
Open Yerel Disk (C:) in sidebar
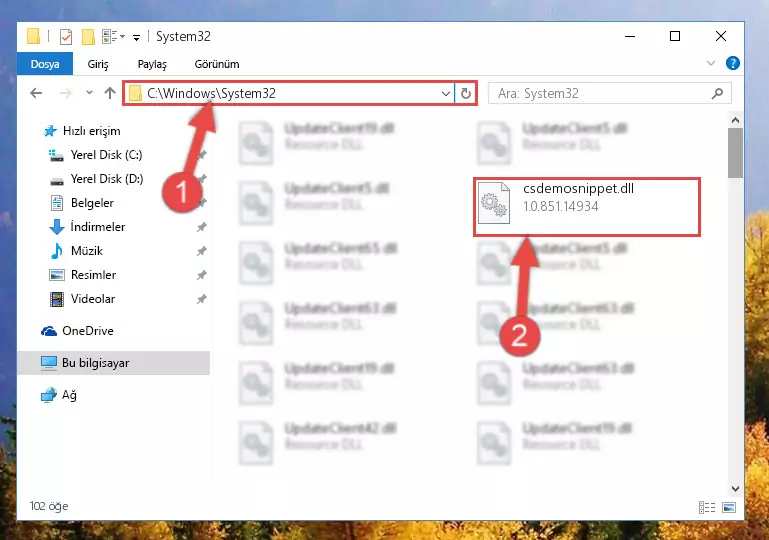tap(106, 155)
